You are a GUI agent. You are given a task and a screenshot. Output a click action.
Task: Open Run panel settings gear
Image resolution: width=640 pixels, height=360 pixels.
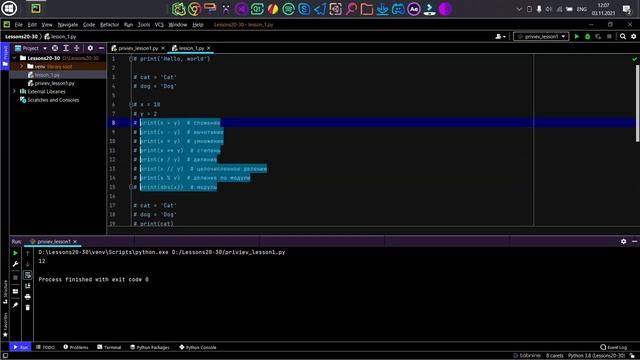[x=623, y=241]
